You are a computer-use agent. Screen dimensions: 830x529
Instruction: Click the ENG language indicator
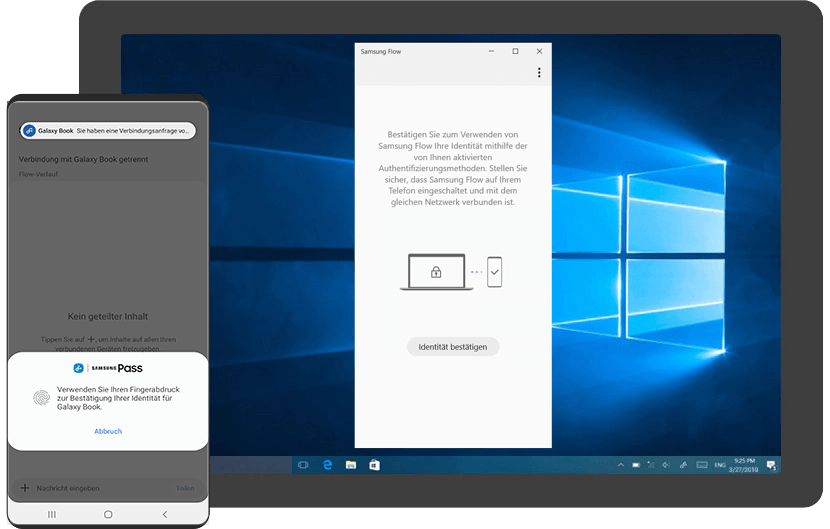click(720, 465)
